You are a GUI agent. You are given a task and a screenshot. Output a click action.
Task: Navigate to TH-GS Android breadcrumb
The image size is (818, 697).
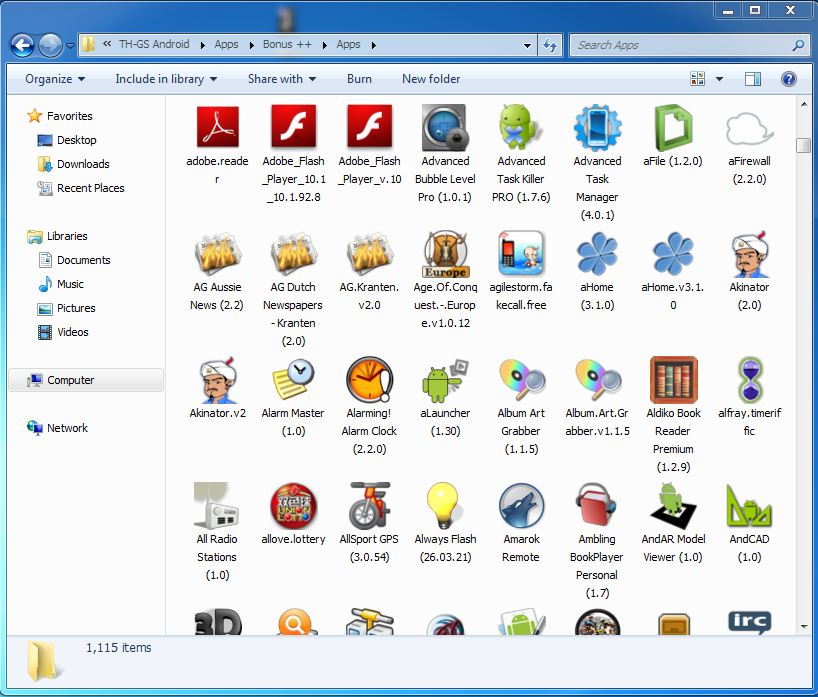[x=154, y=44]
